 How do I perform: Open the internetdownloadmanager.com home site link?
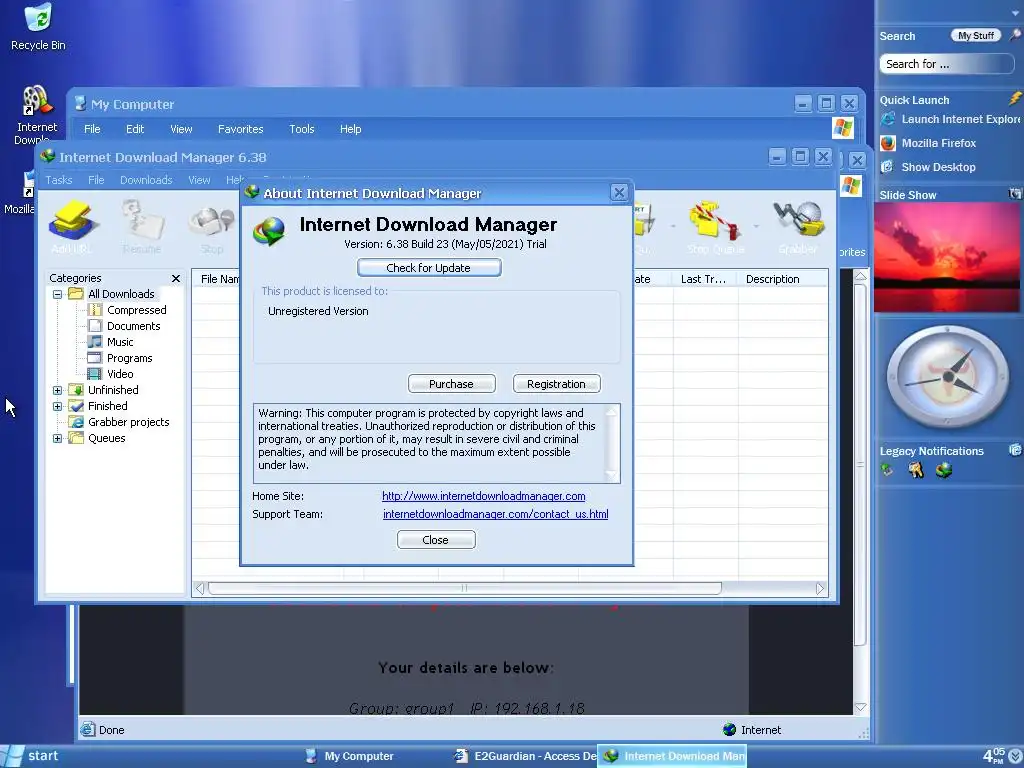point(483,496)
